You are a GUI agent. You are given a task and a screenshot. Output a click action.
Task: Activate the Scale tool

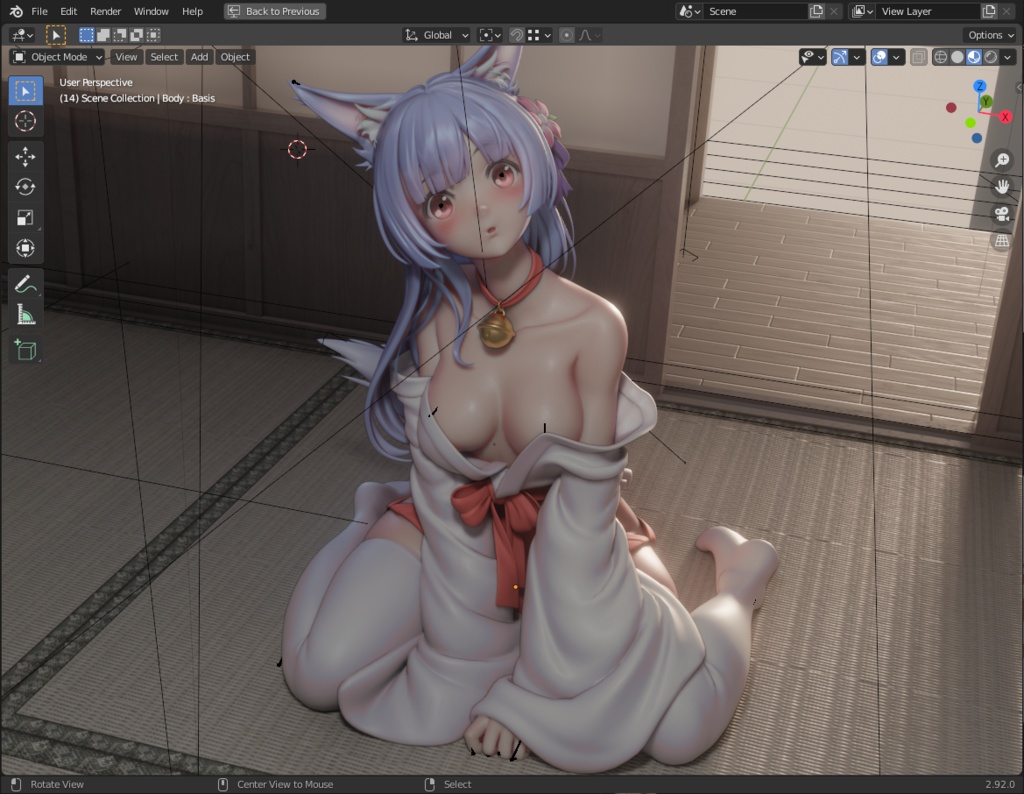[25, 217]
